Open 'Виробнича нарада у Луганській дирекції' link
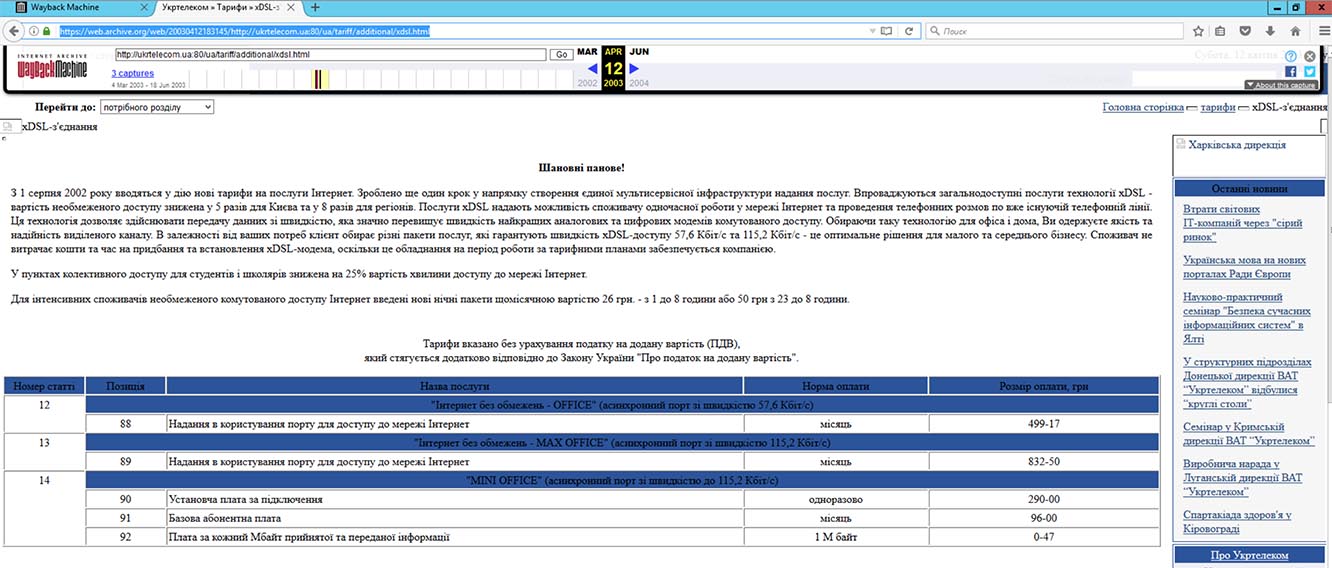 tap(1243, 478)
